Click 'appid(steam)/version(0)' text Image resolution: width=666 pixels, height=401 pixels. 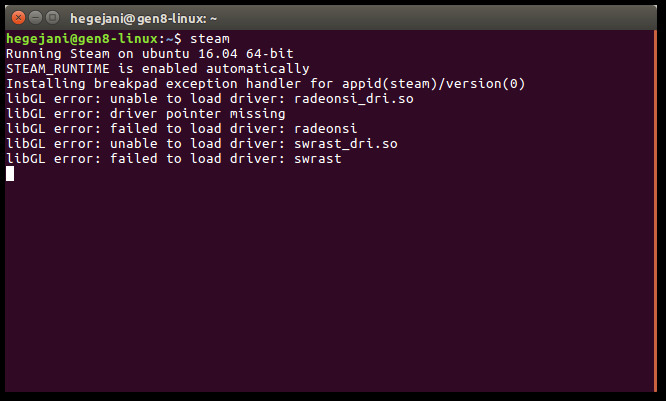434,84
